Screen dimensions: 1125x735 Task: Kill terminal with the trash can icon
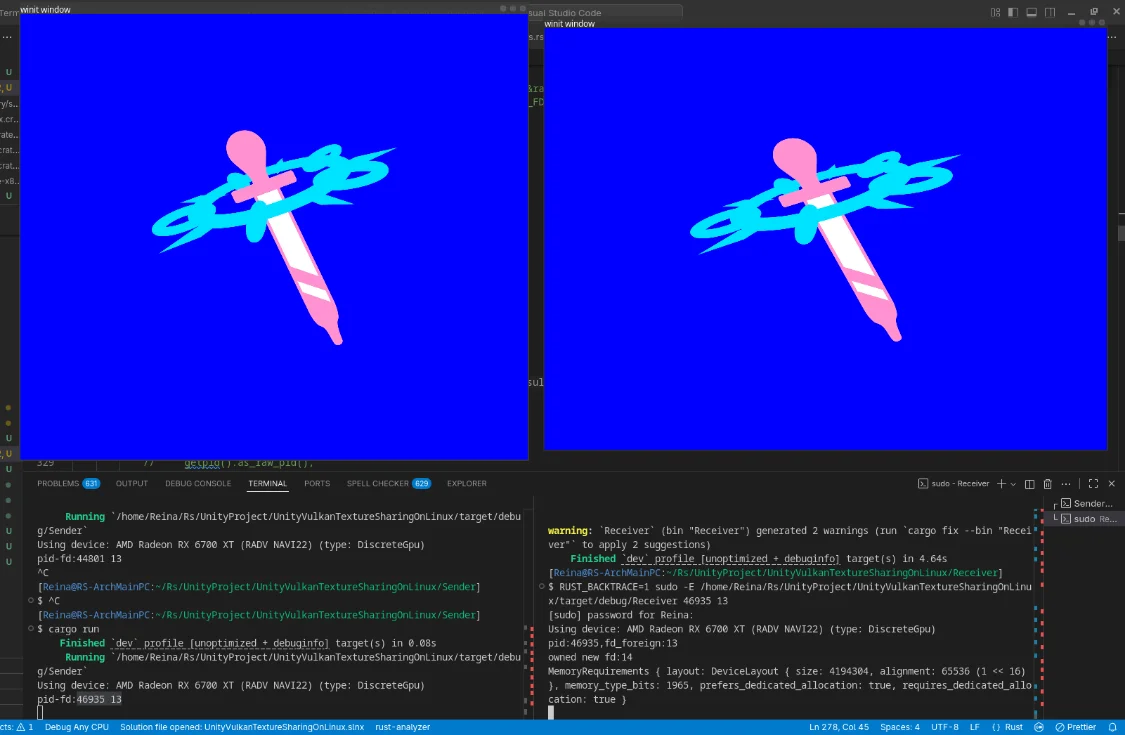(1048, 484)
